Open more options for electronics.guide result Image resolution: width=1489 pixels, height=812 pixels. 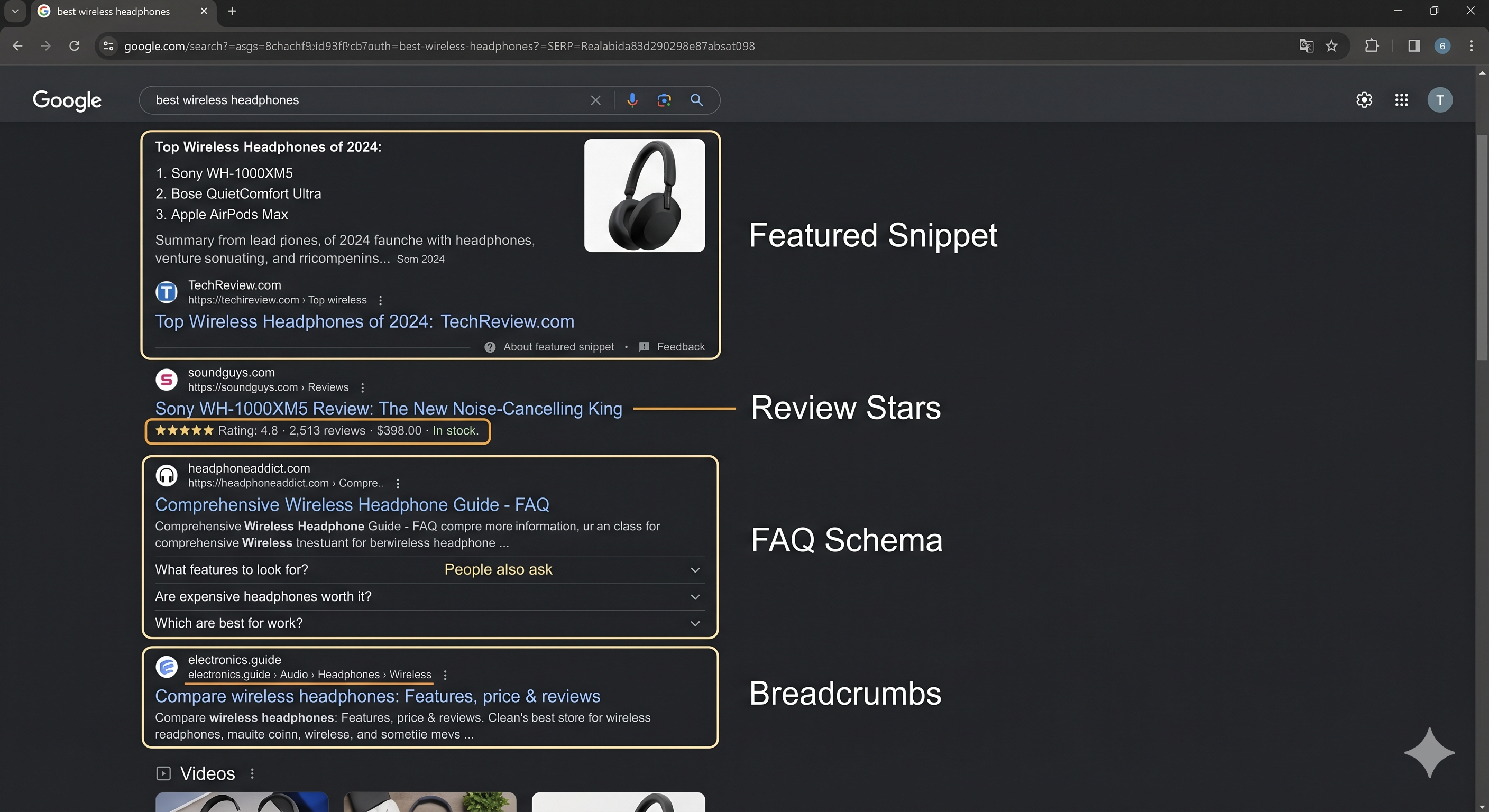pos(445,675)
